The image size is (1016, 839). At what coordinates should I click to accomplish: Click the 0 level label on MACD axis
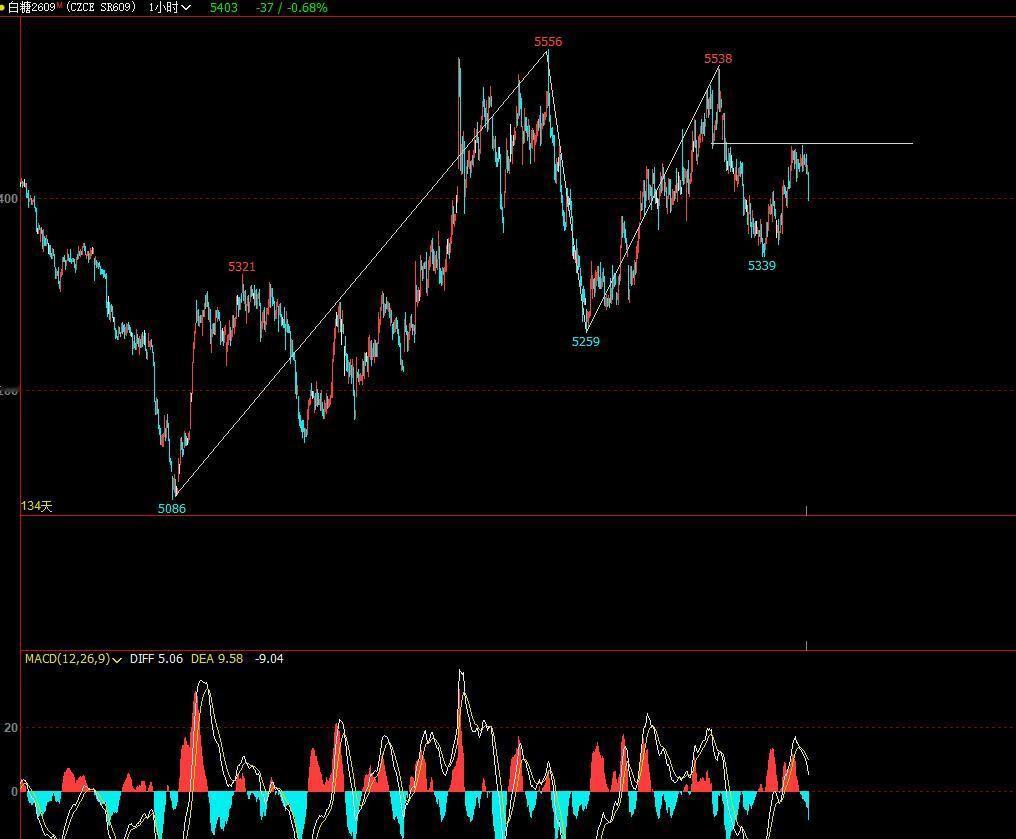(x=14, y=791)
